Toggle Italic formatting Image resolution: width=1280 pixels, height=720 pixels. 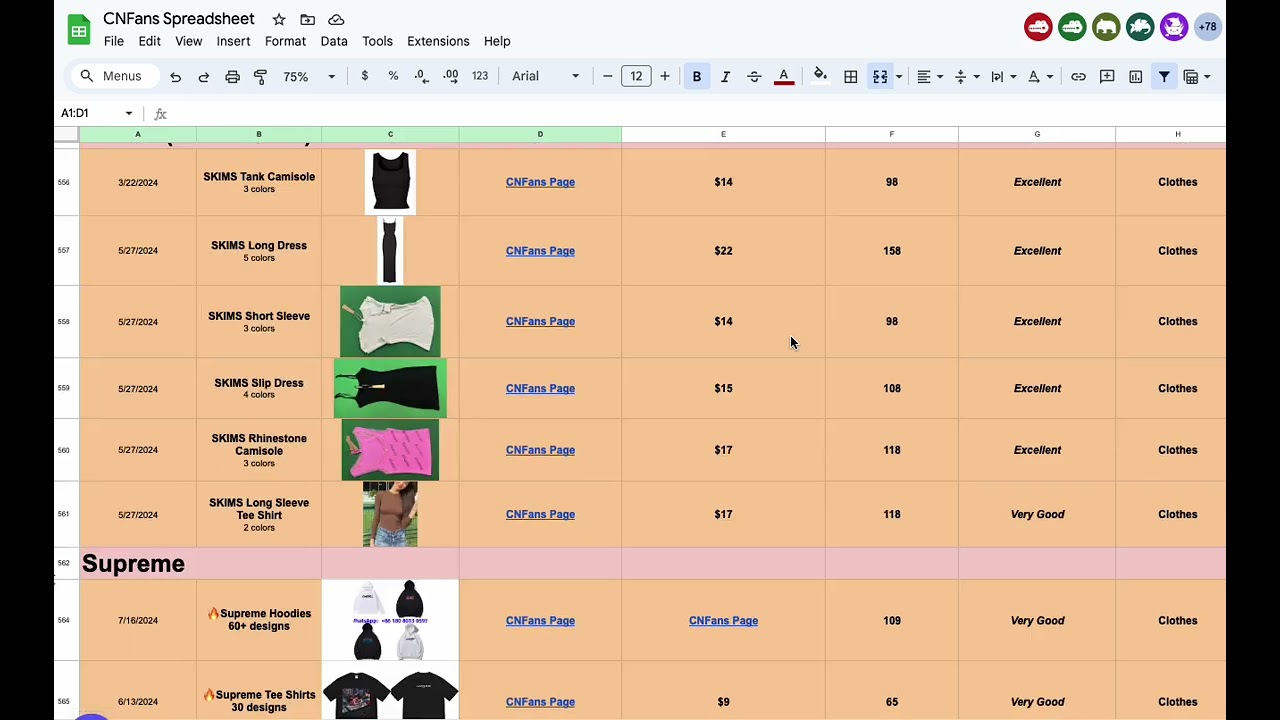click(x=726, y=77)
